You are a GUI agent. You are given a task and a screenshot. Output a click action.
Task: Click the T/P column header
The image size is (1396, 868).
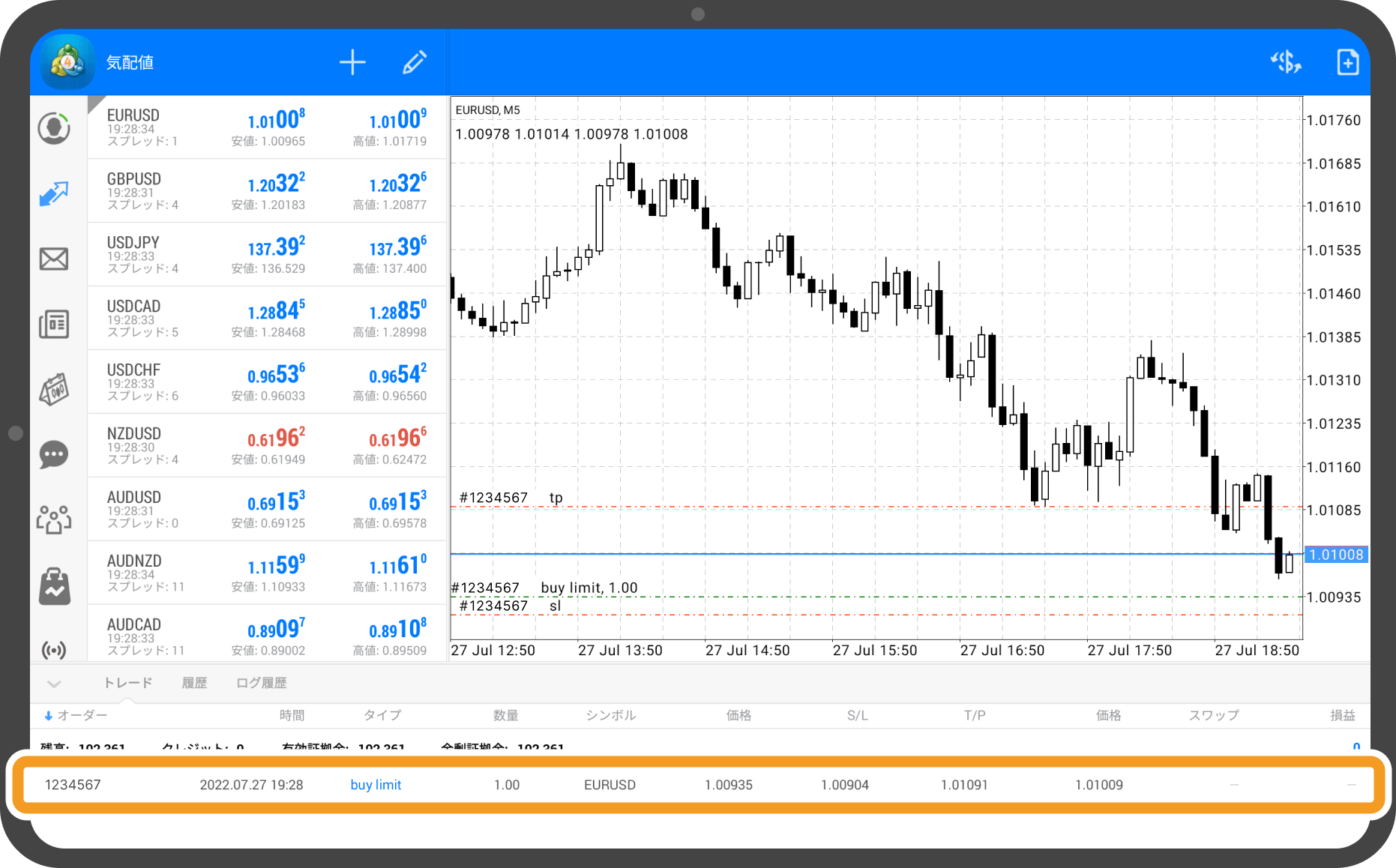pyautogui.click(x=975, y=715)
